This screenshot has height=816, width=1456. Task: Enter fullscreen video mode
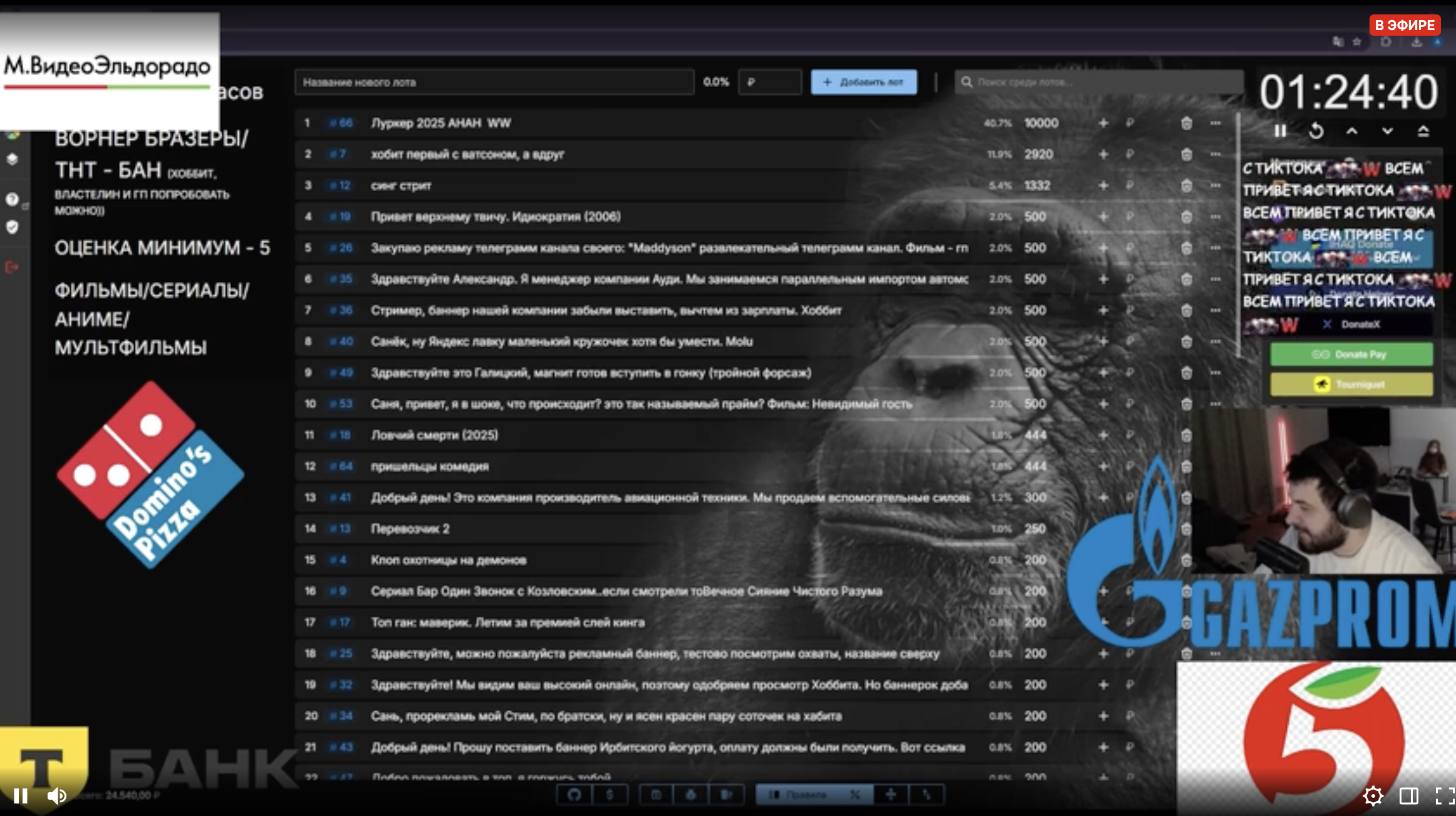point(1445,796)
